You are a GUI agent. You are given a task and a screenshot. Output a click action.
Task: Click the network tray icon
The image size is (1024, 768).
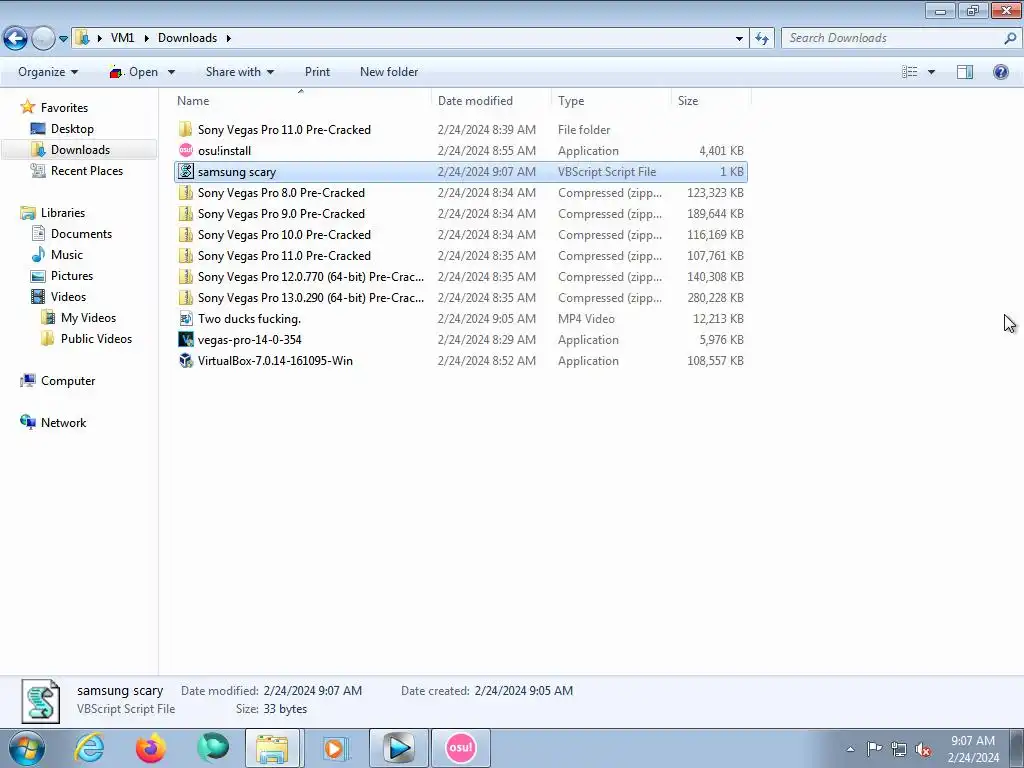(x=899, y=749)
